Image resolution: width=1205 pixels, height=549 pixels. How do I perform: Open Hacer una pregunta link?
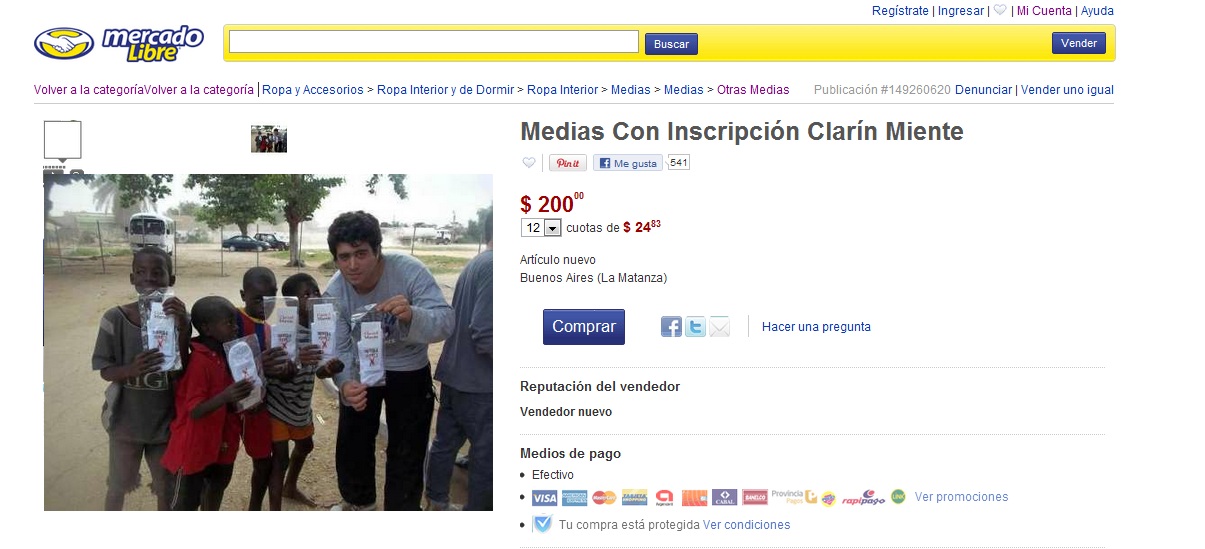[816, 327]
